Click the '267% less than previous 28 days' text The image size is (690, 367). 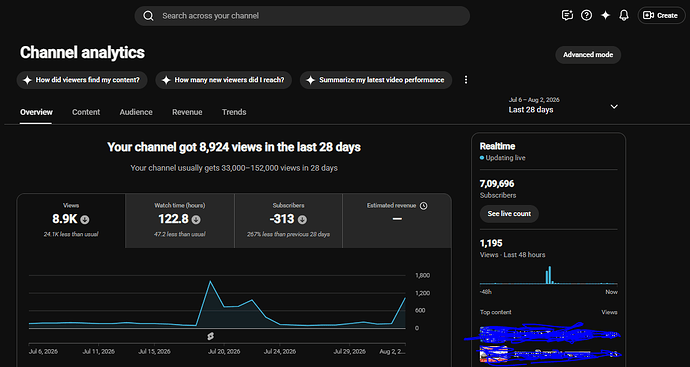[x=288, y=235]
